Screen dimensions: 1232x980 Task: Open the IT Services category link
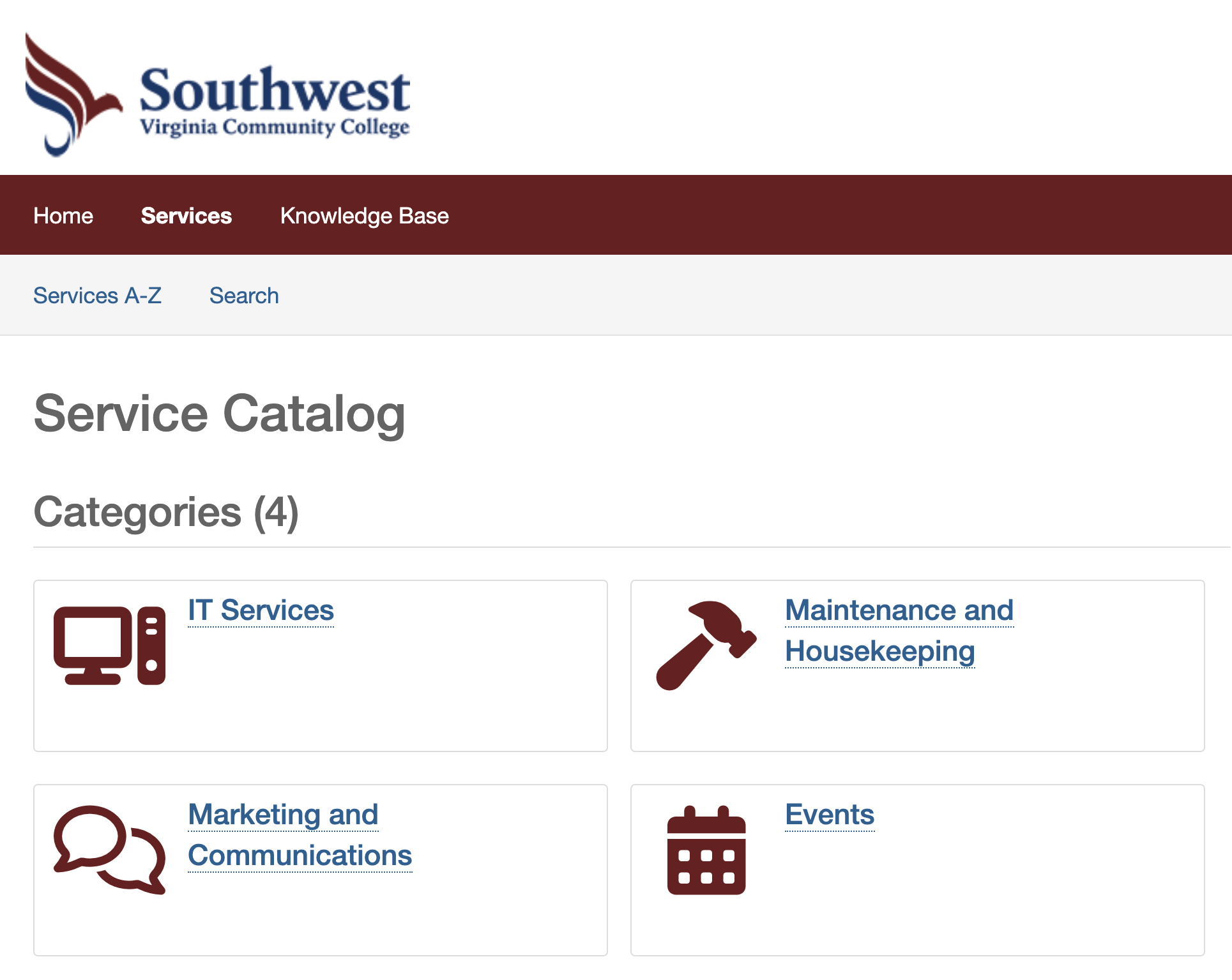point(261,610)
